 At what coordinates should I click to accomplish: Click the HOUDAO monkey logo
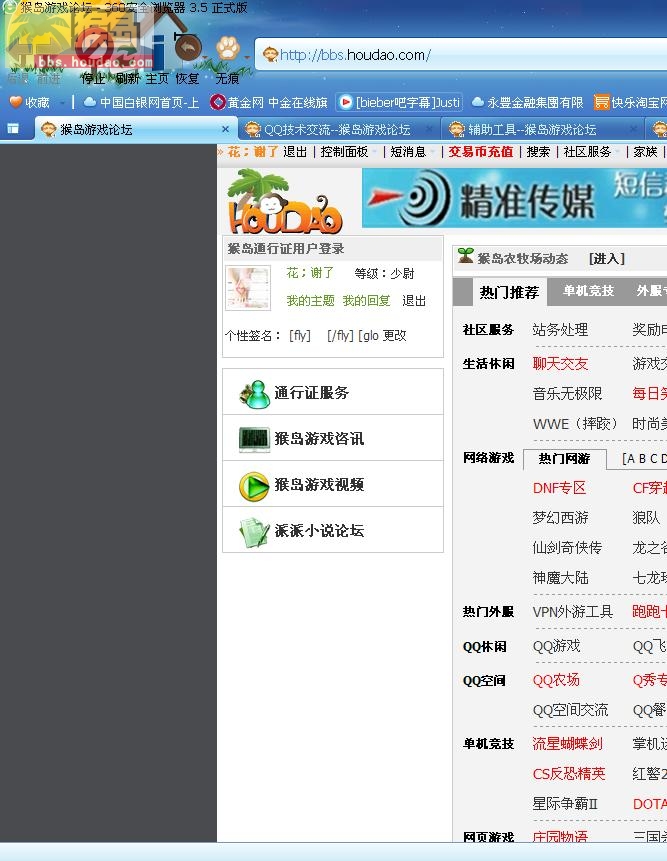pyautogui.click(x=284, y=202)
